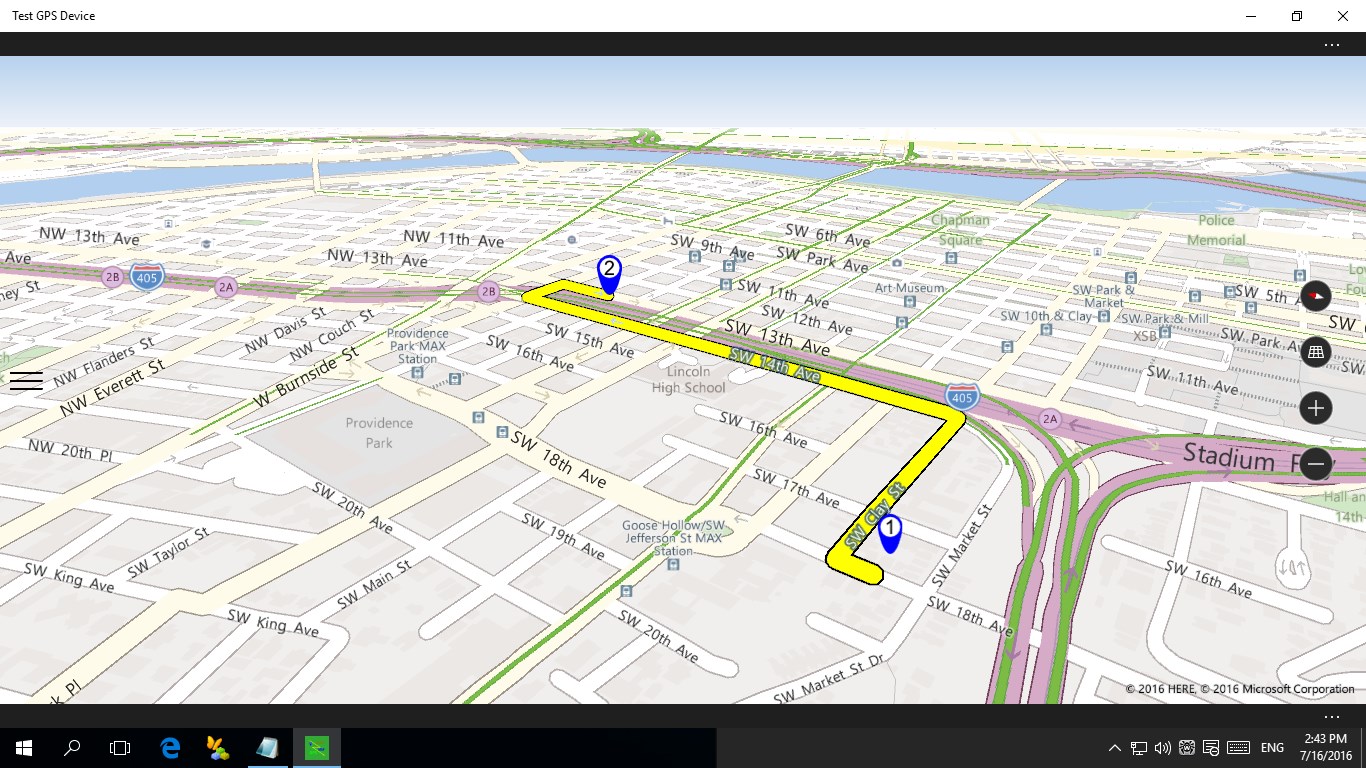Reset map orientation using the compass icon

click(1315, 296)
